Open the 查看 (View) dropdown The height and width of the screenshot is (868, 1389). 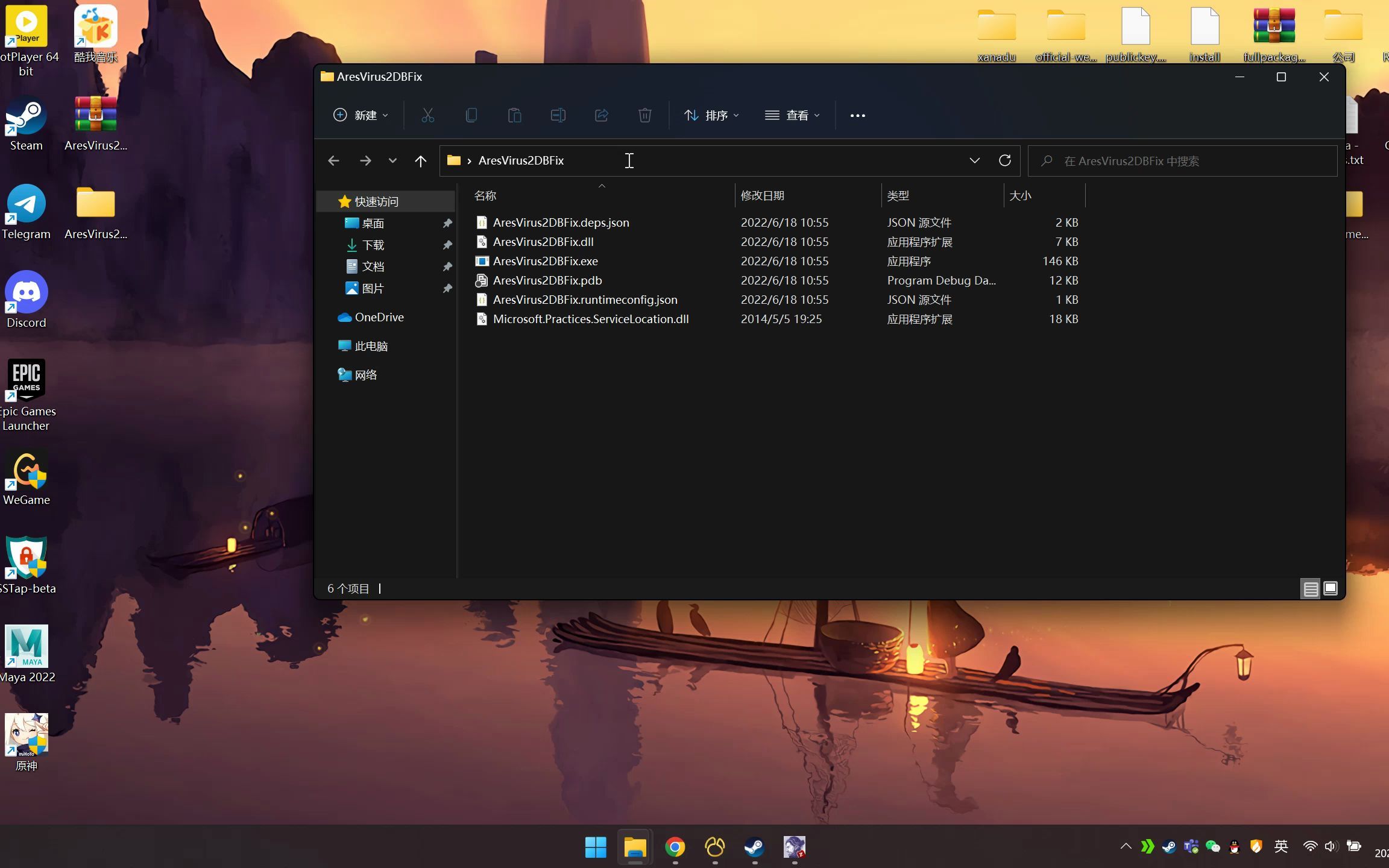792,115
